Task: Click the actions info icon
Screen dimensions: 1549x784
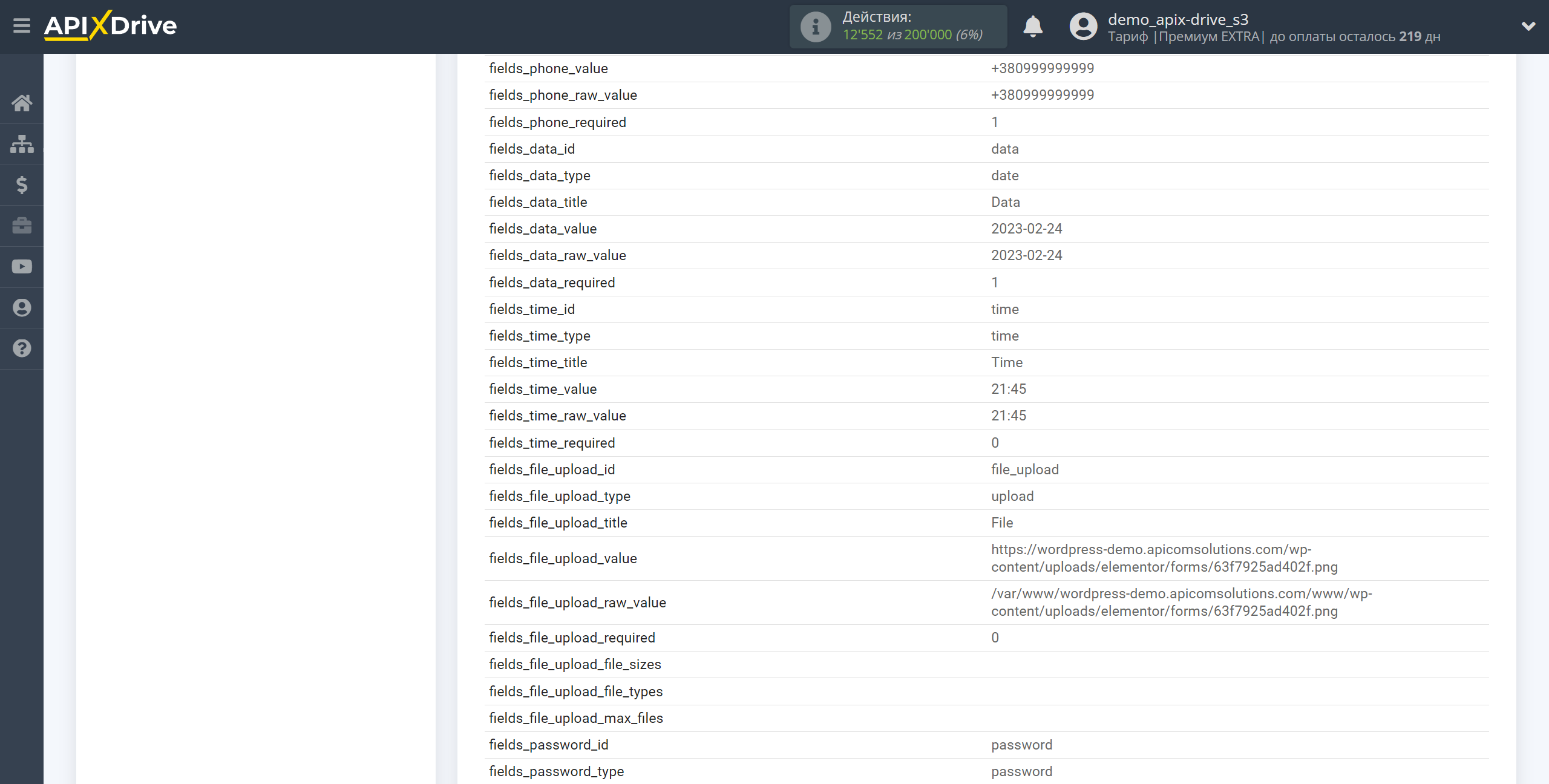Action: tap(816, 27)
